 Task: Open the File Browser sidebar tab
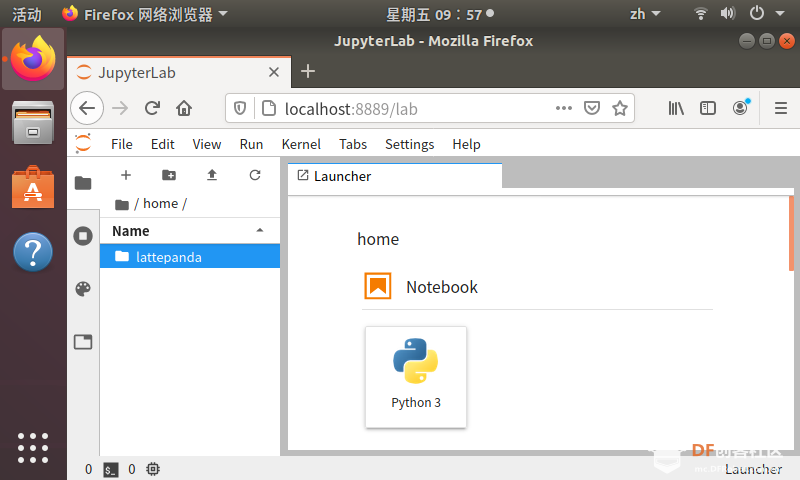tap(83, 183)
